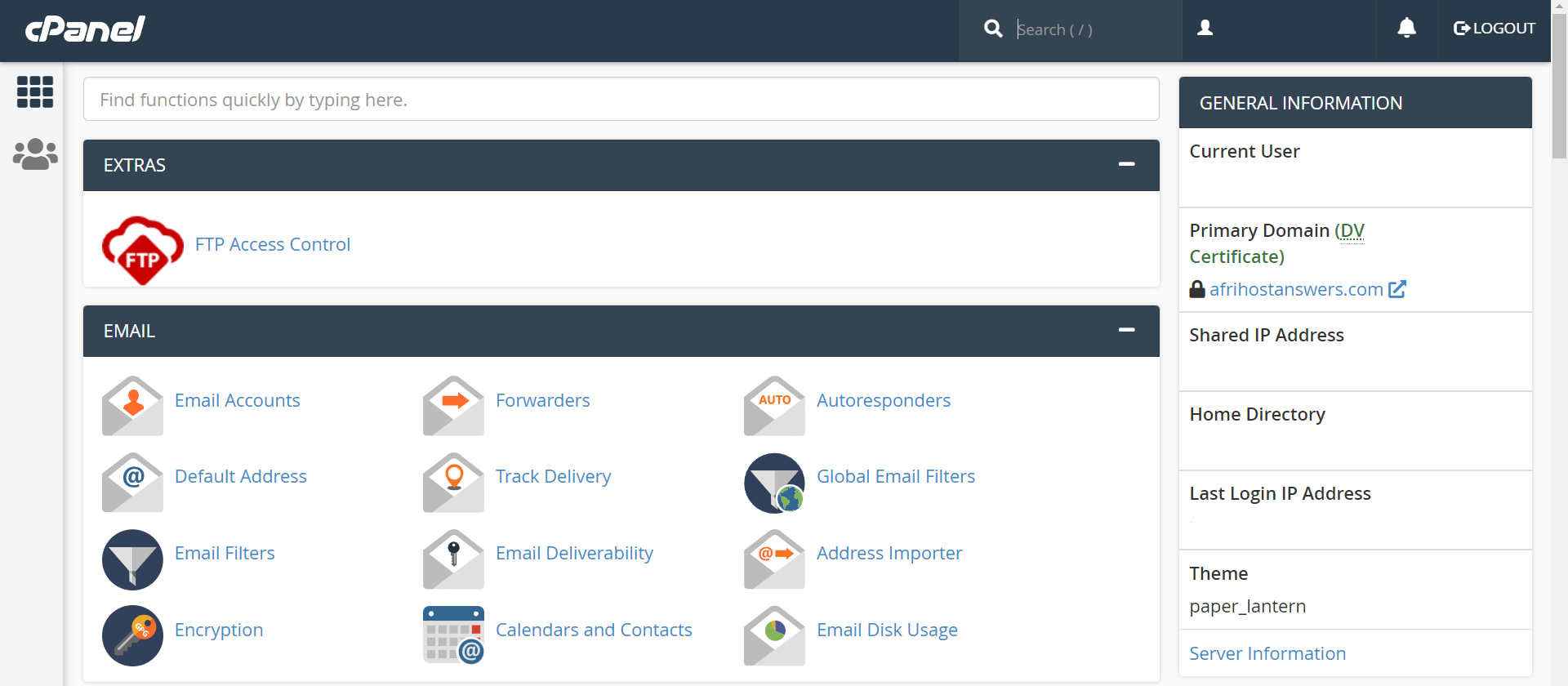Open the notifications bell

(x=1406, y=29)
